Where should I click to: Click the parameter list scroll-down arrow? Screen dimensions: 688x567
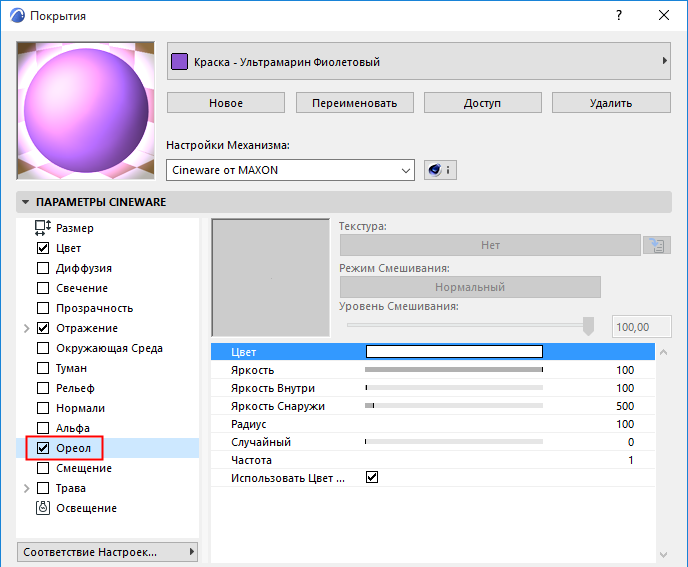(x=663, y=554)
